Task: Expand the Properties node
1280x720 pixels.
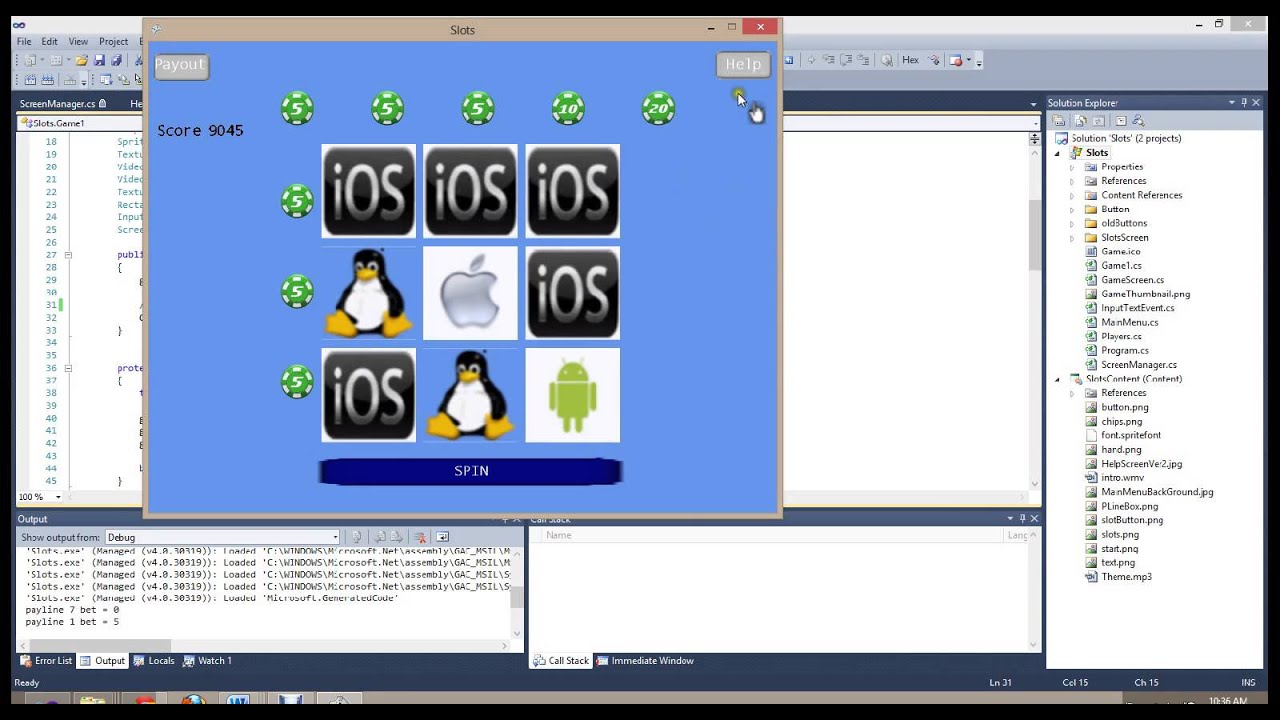Action: tap(1072, 167)
